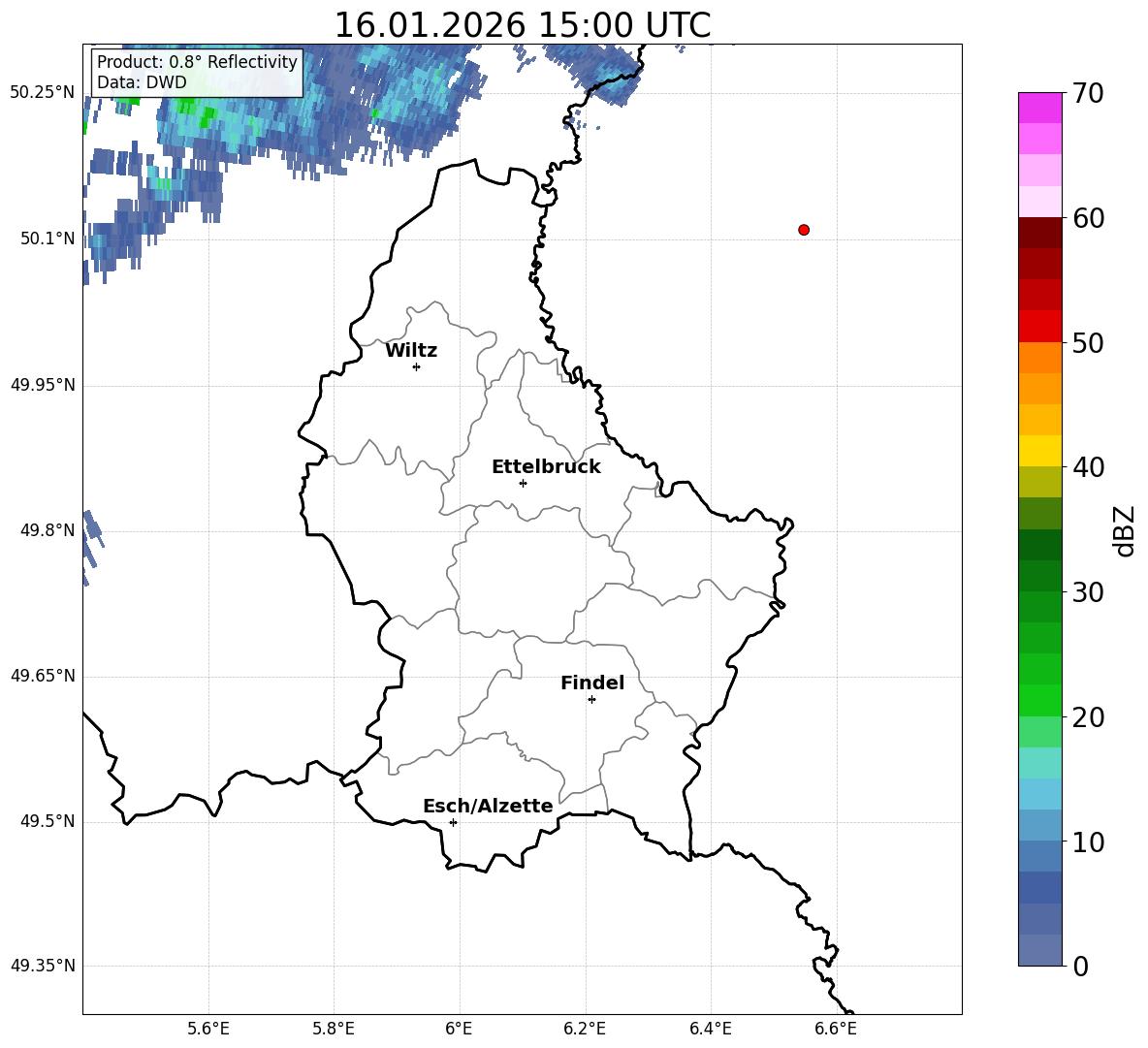Image resolution: width=1148 pixels, height=1048 pixels.
Task: Click the red radar location dot
Action: [x=804, y=230]
